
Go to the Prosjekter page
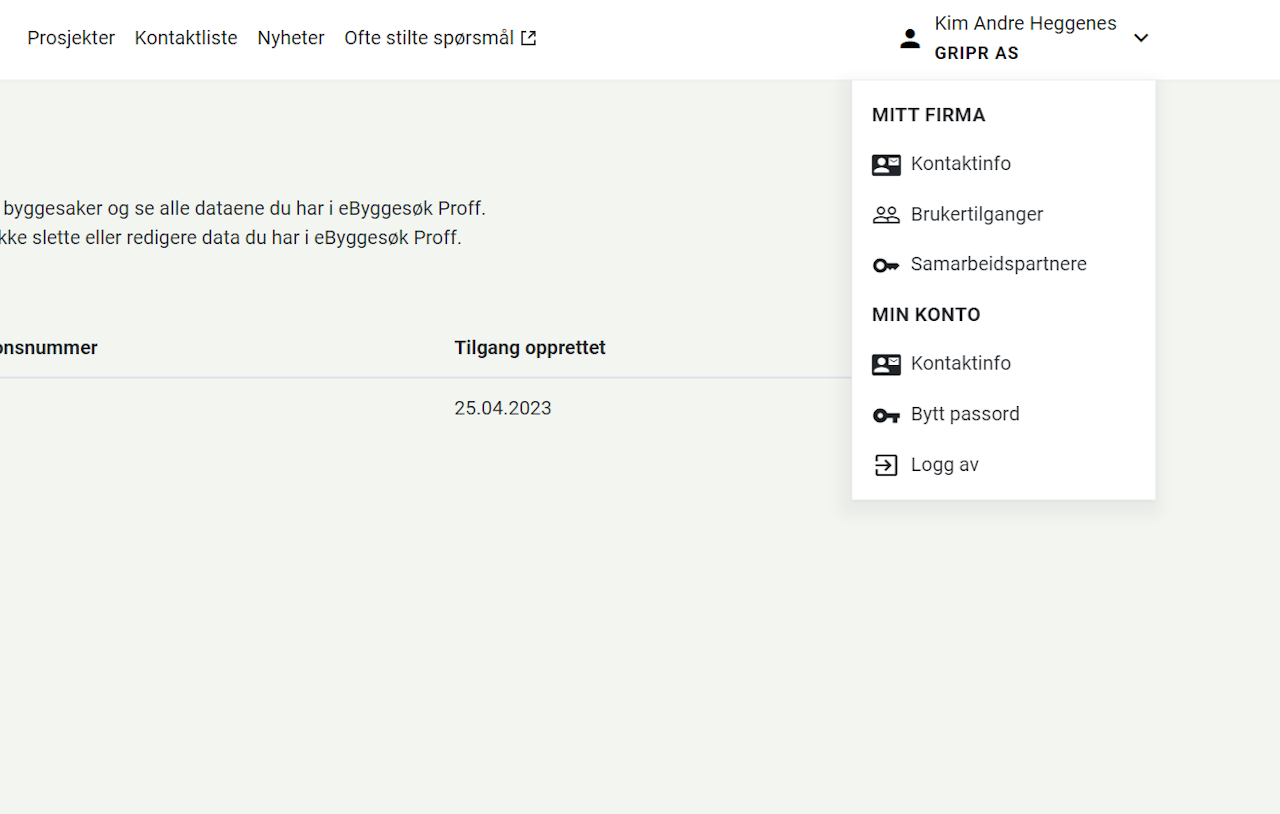71,38
